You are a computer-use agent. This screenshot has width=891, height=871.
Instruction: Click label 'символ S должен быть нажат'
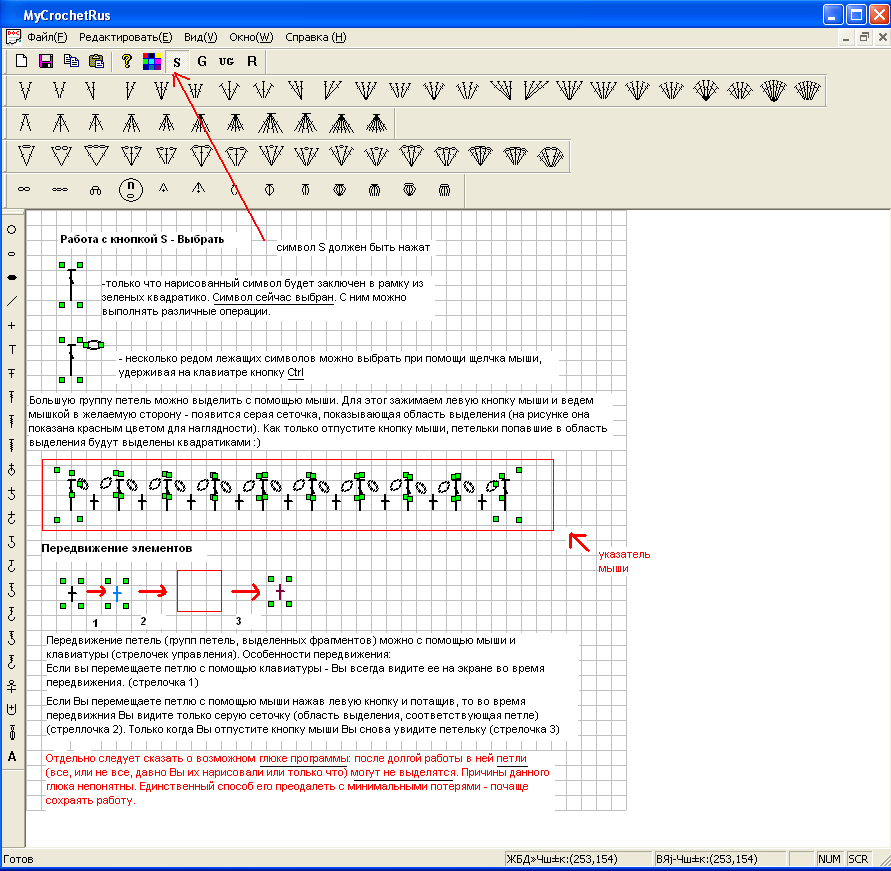353,247
